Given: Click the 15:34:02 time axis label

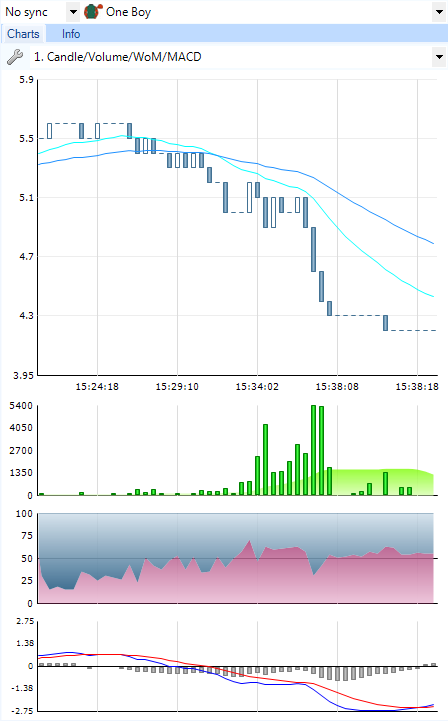Looking at the screenshot, I should pyautogui.click(x=257, y=387).
